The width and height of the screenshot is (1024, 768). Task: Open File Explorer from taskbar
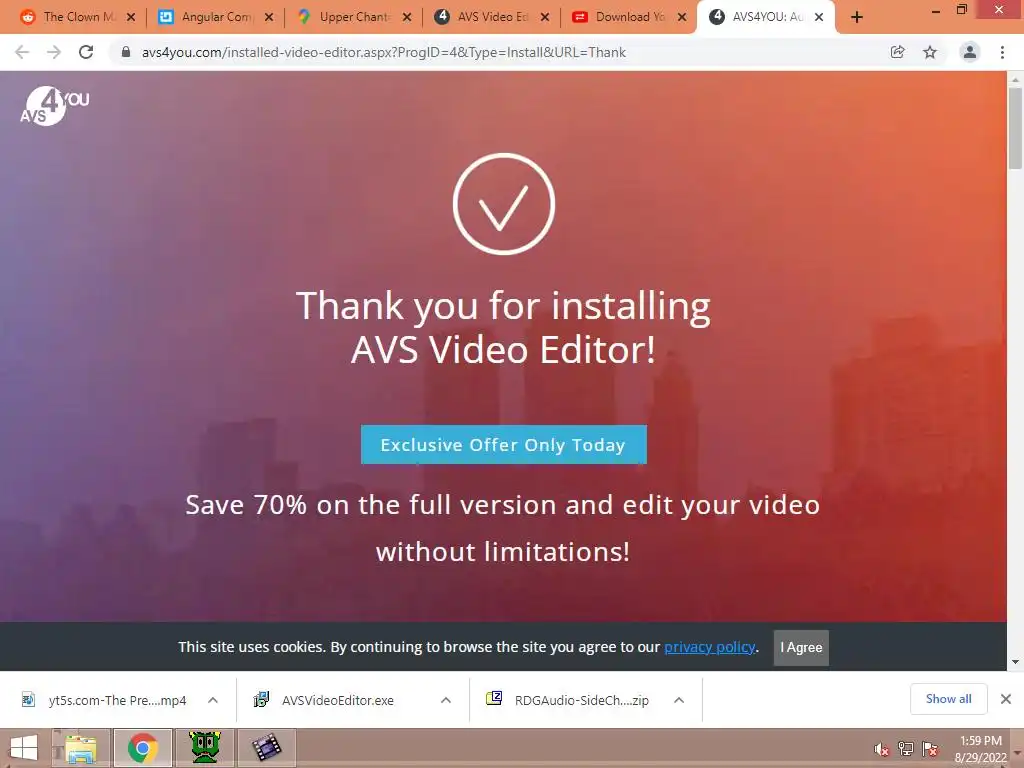point(81,748)
